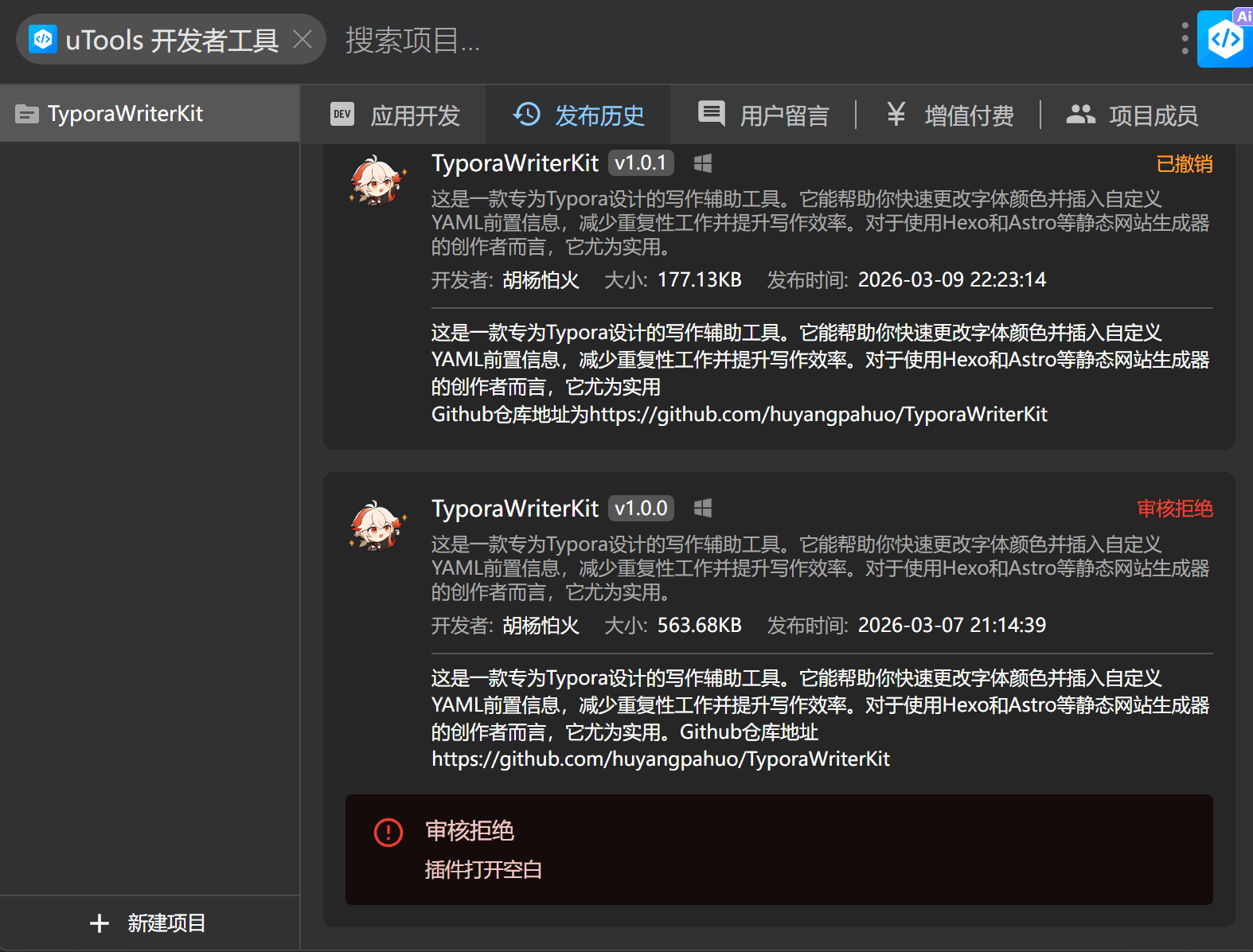Click the v1.0.1 plugin avatar thumbnail
The height and width of the screenshot is (952, 1253).
point(377,181)
